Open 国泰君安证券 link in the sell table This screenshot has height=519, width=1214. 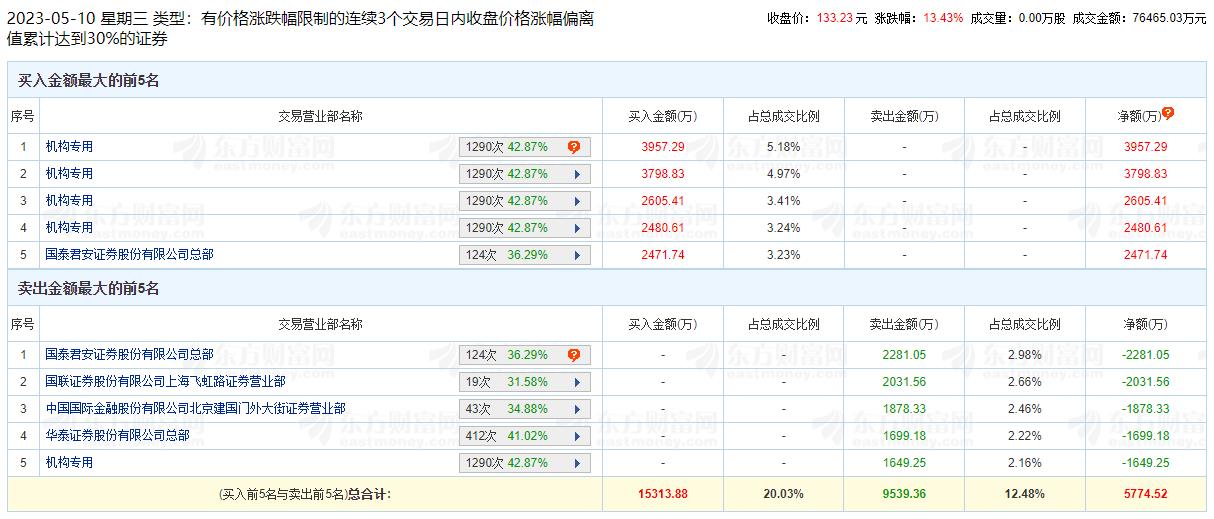tap(129, 355)
